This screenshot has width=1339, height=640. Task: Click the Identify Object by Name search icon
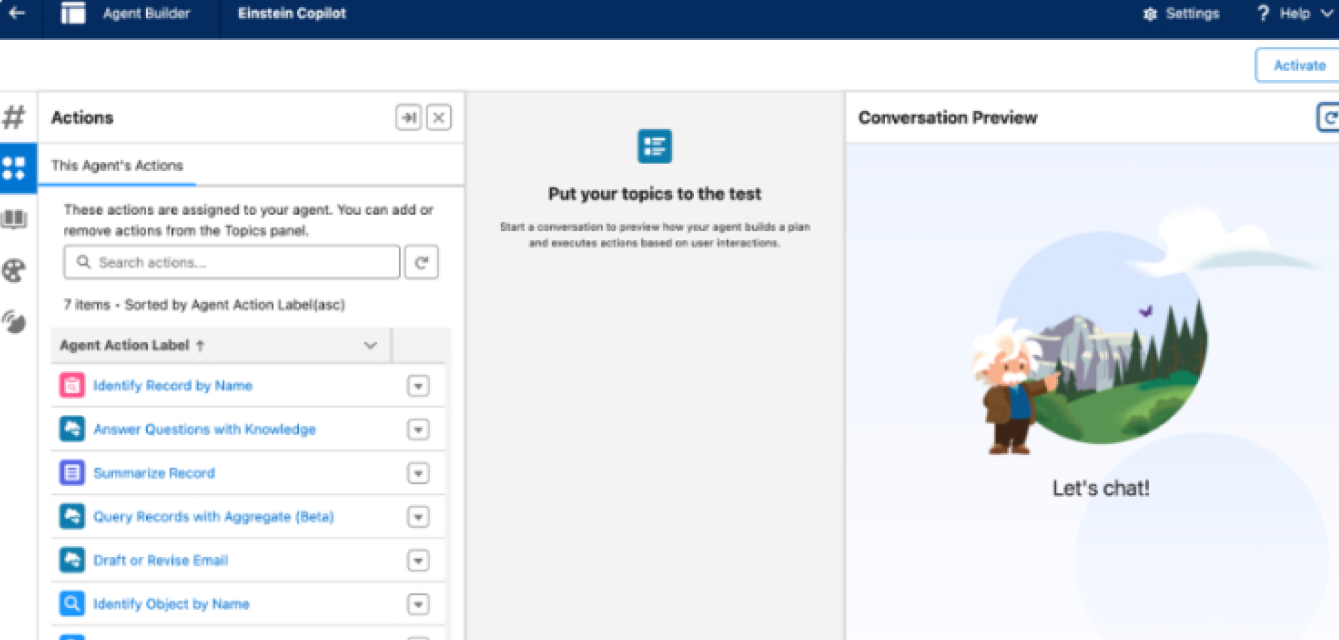point(72,604)
